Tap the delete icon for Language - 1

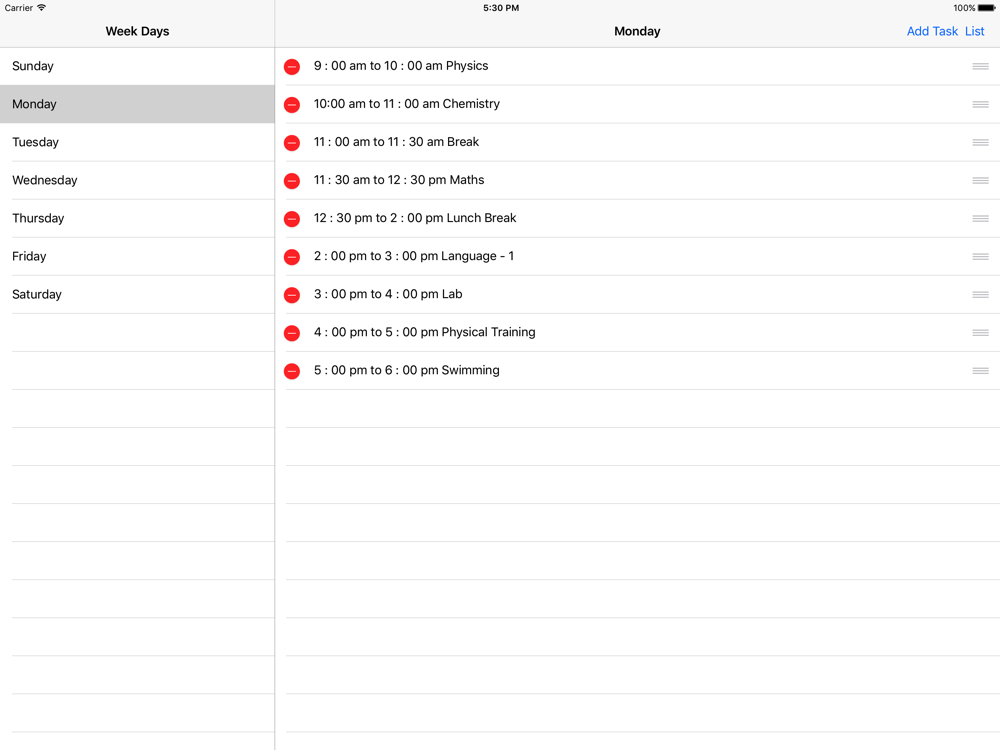point(291,257)
